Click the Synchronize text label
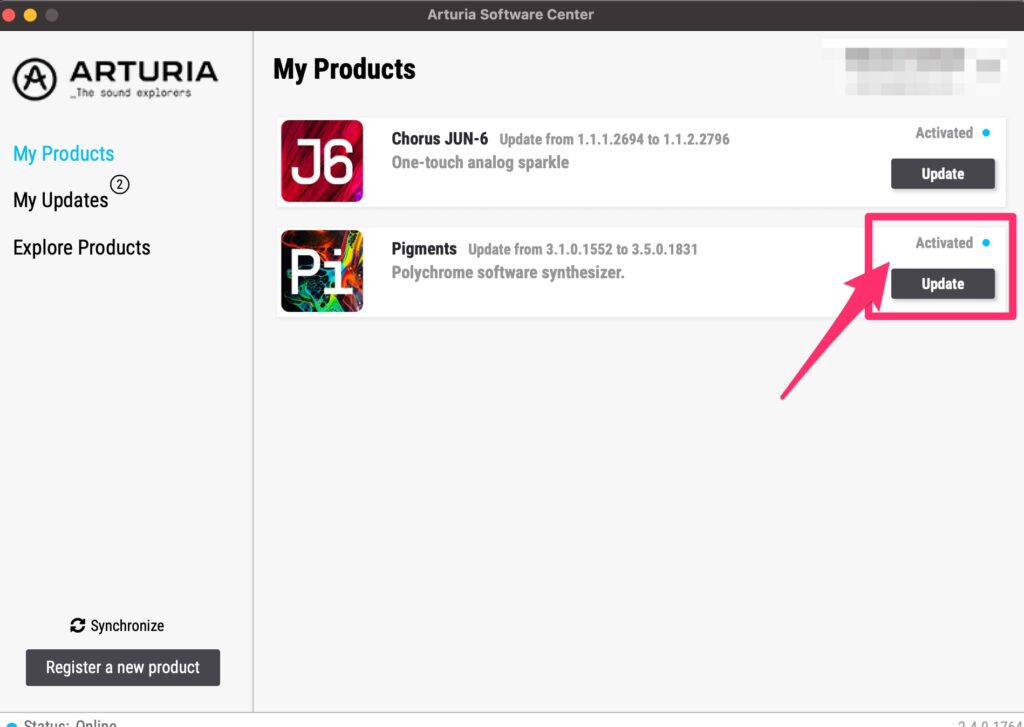 pos(127,625)
